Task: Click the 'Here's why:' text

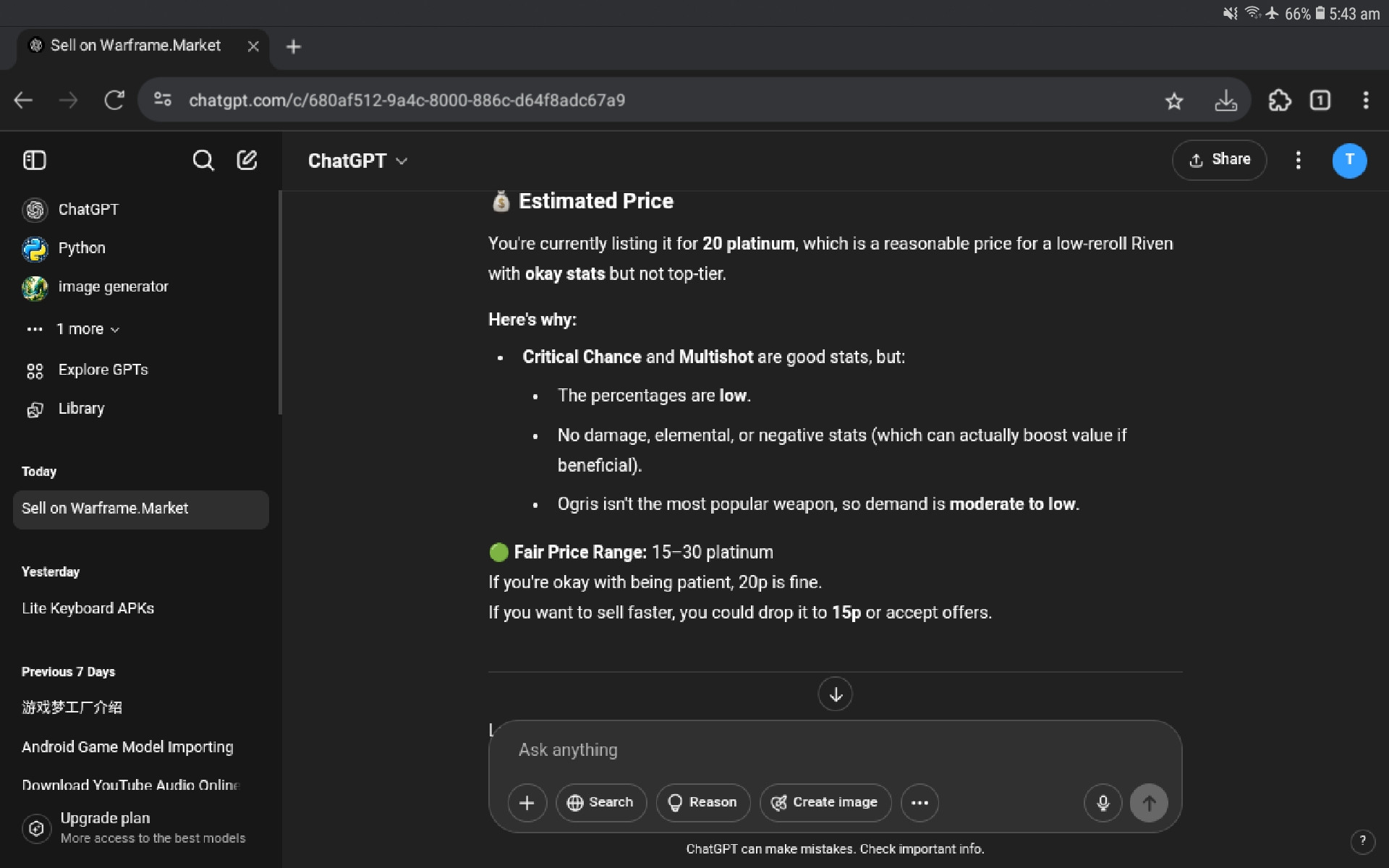Action: [x=532, y=320]
